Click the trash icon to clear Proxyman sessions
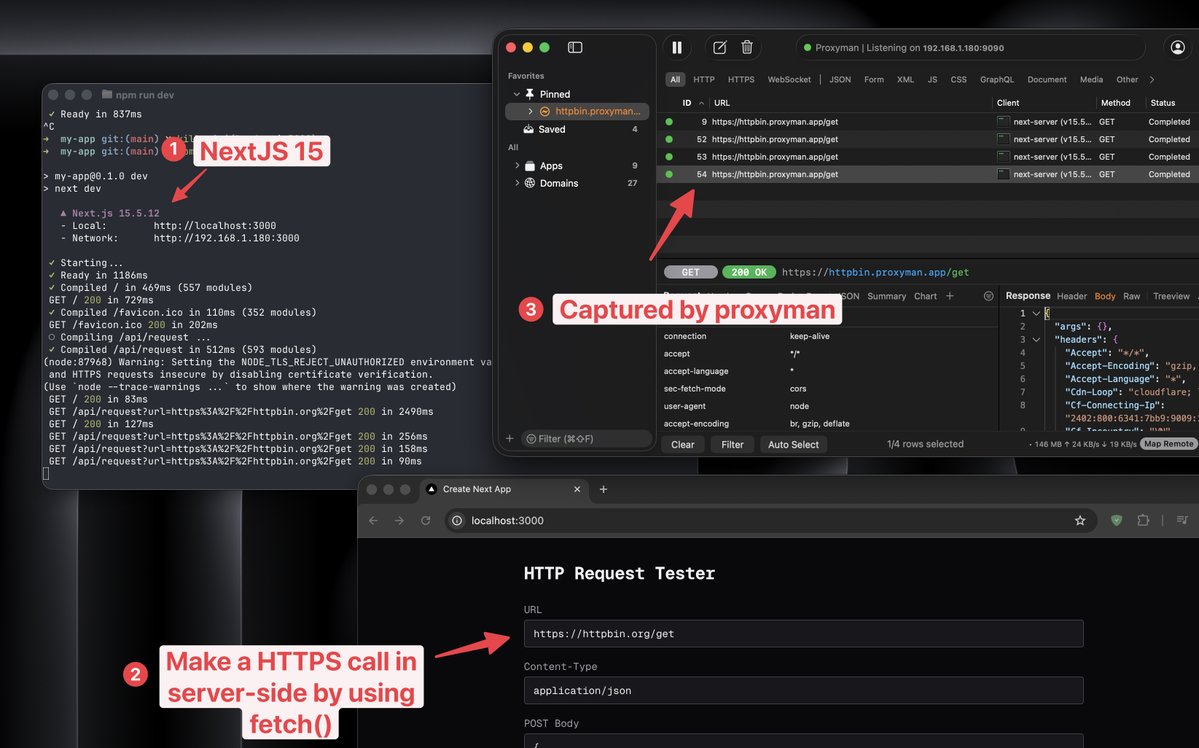Image resolution: width=1199 pixels, height=748 pixels. [x=747, y=47]
